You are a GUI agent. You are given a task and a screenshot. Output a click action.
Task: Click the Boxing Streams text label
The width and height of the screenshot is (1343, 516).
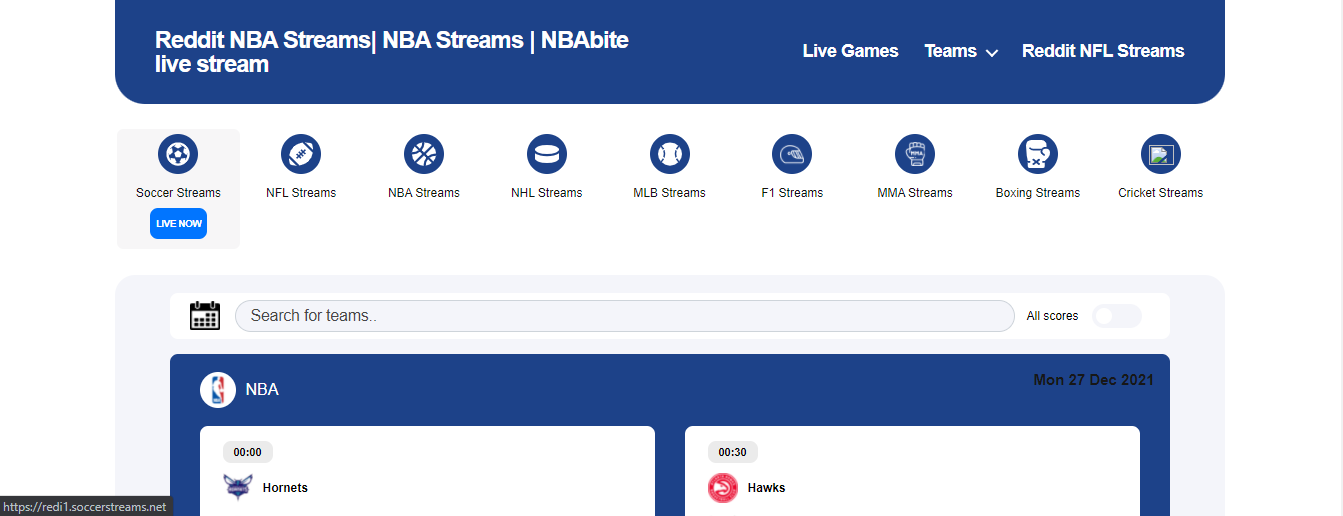(x=1038, y=193)
